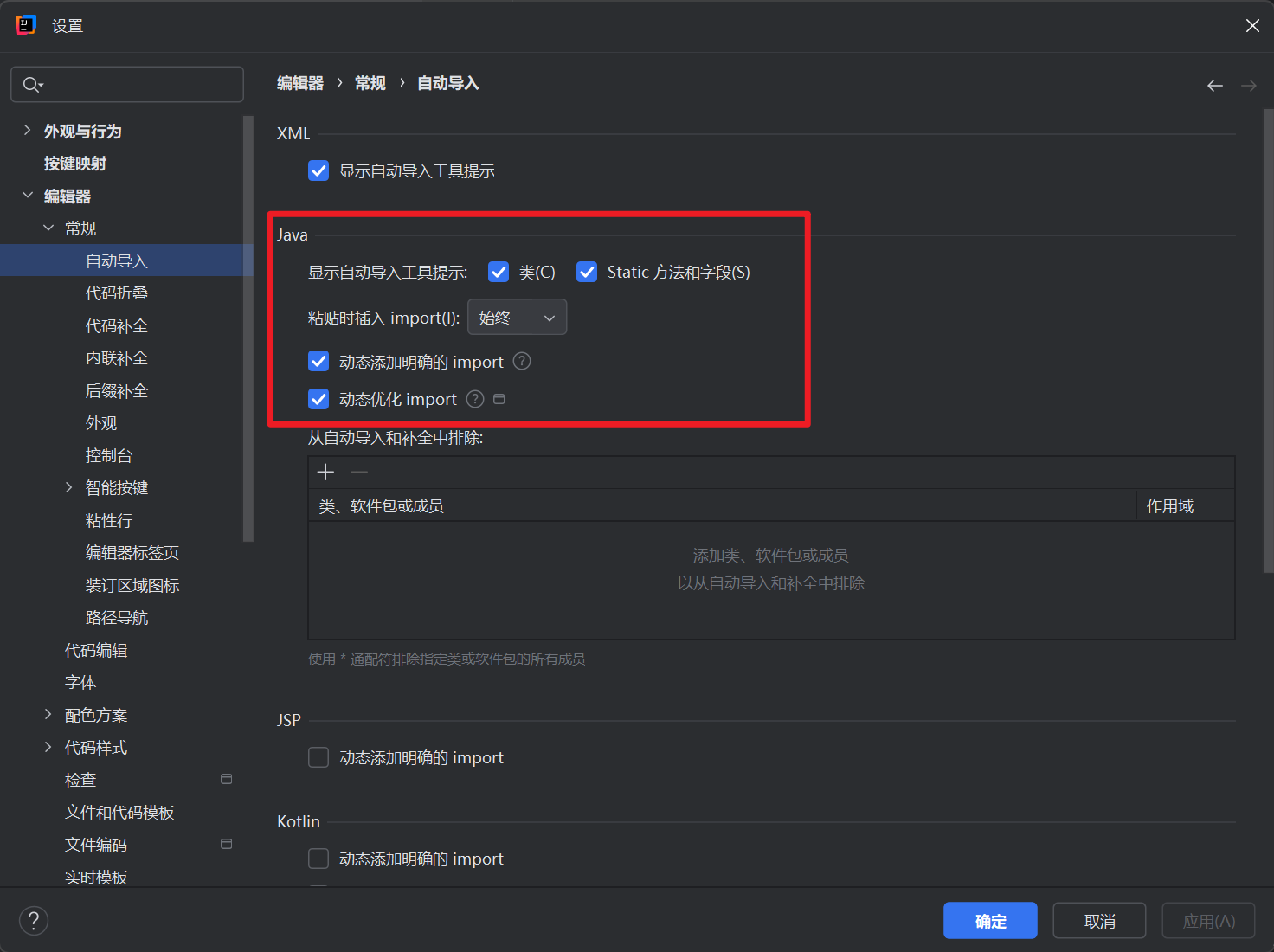Select 代码折叠 in the settings tree
Image resolution: width=1274 pixels, height=952 pixels.
click(117, 293)
